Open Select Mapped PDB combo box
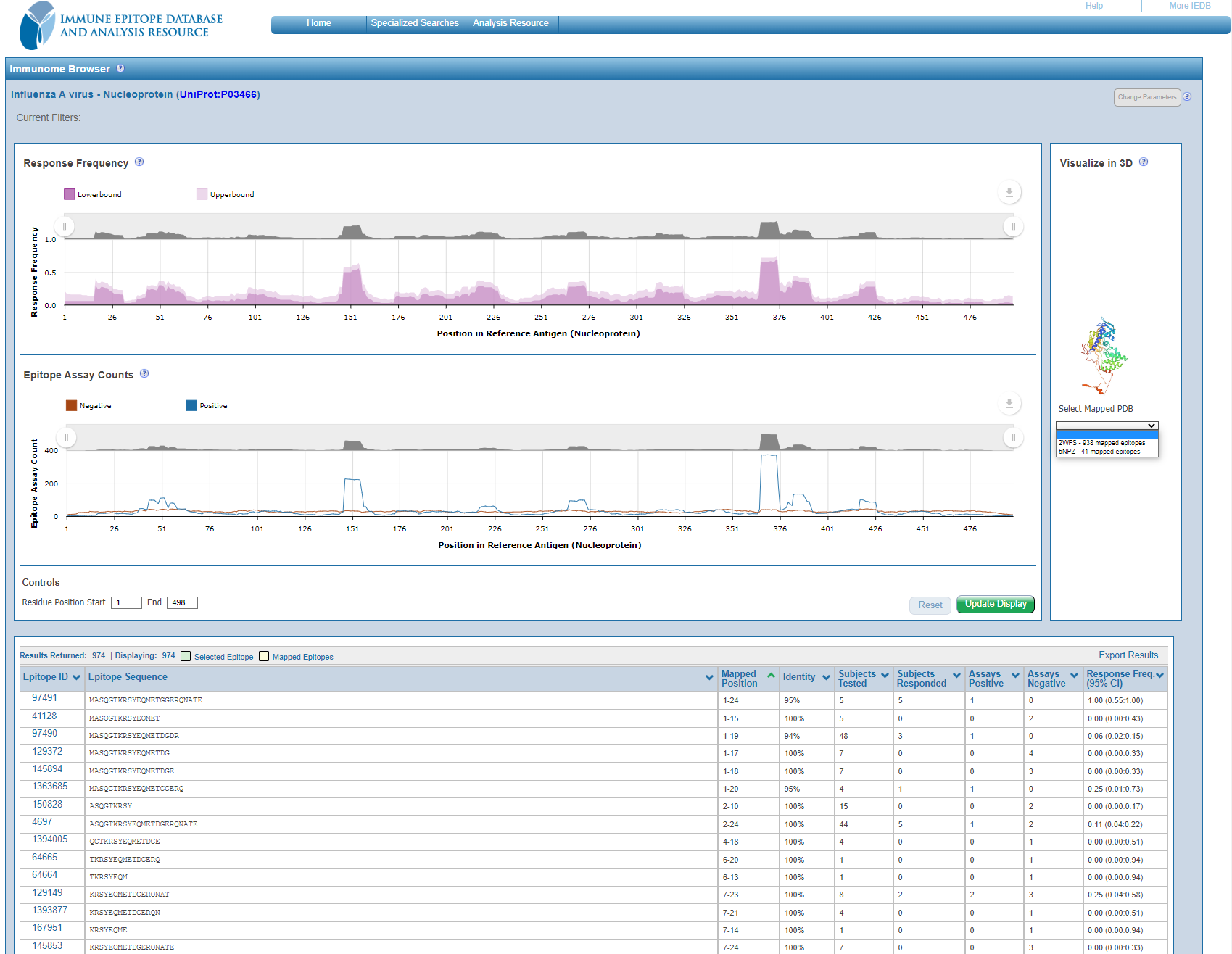This screenshot has width=1232, height=954. click(x=1107, y=426)
